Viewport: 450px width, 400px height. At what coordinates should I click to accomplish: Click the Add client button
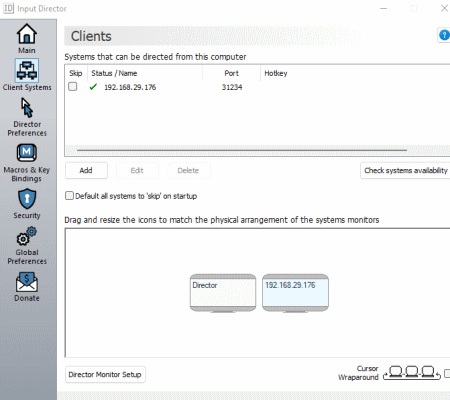coord(86,171)
